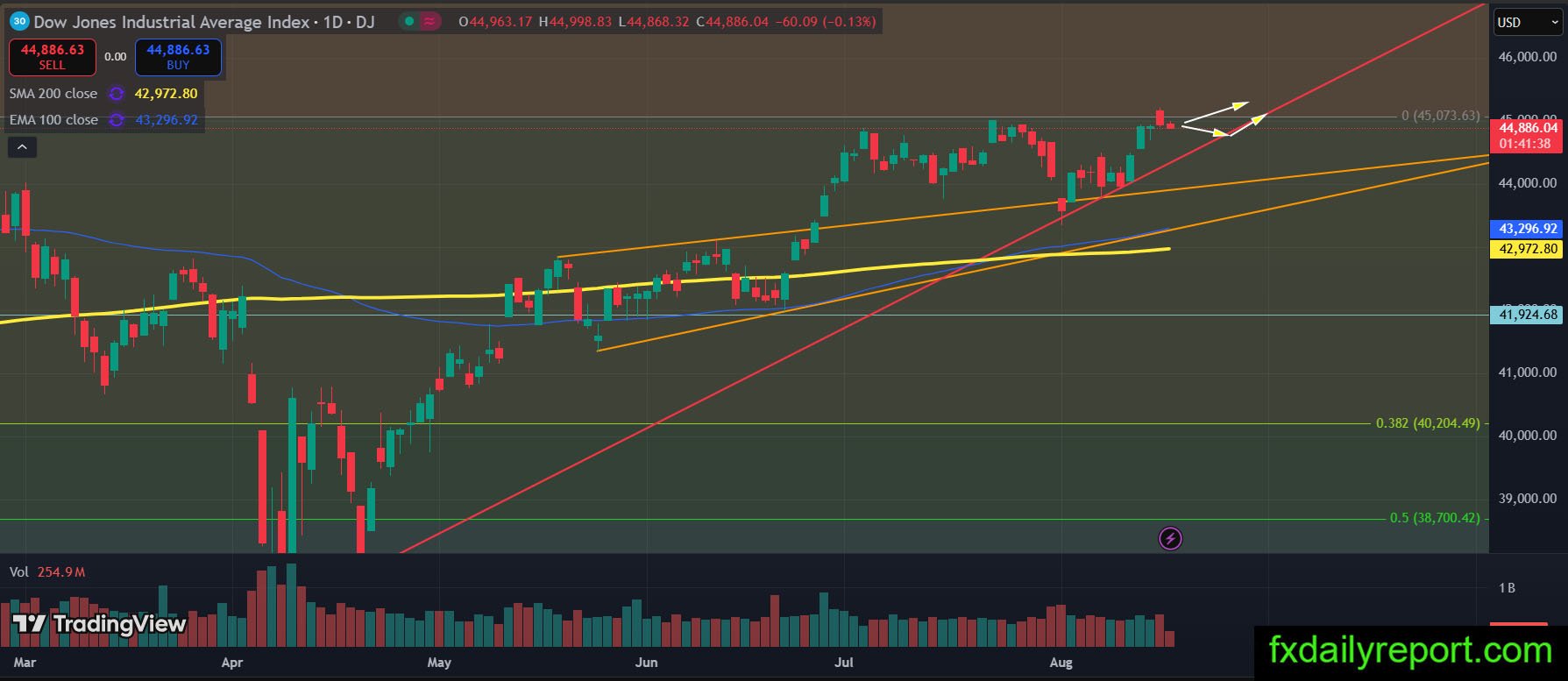Click the close price C44,886.04 in header
Viewport: 1568px width, 681px height.
732,22
